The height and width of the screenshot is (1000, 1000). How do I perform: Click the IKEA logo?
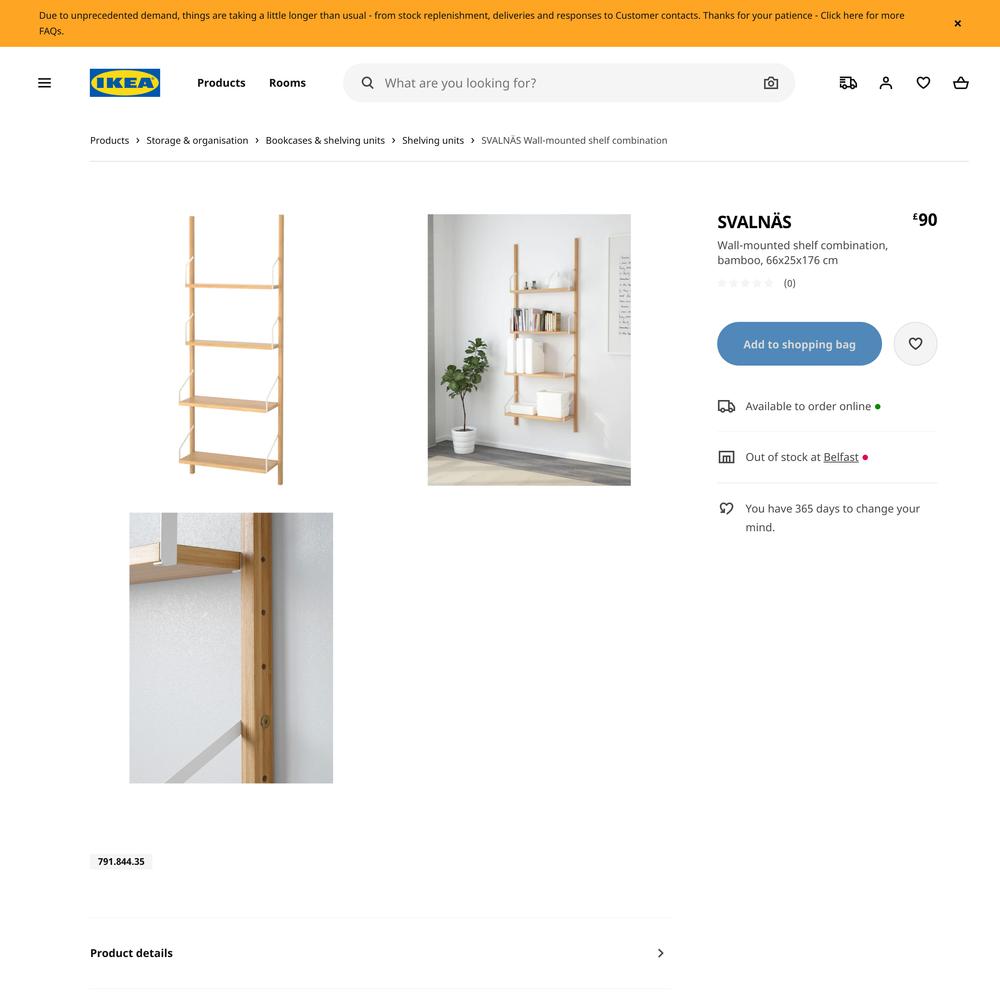coord(125,83)
